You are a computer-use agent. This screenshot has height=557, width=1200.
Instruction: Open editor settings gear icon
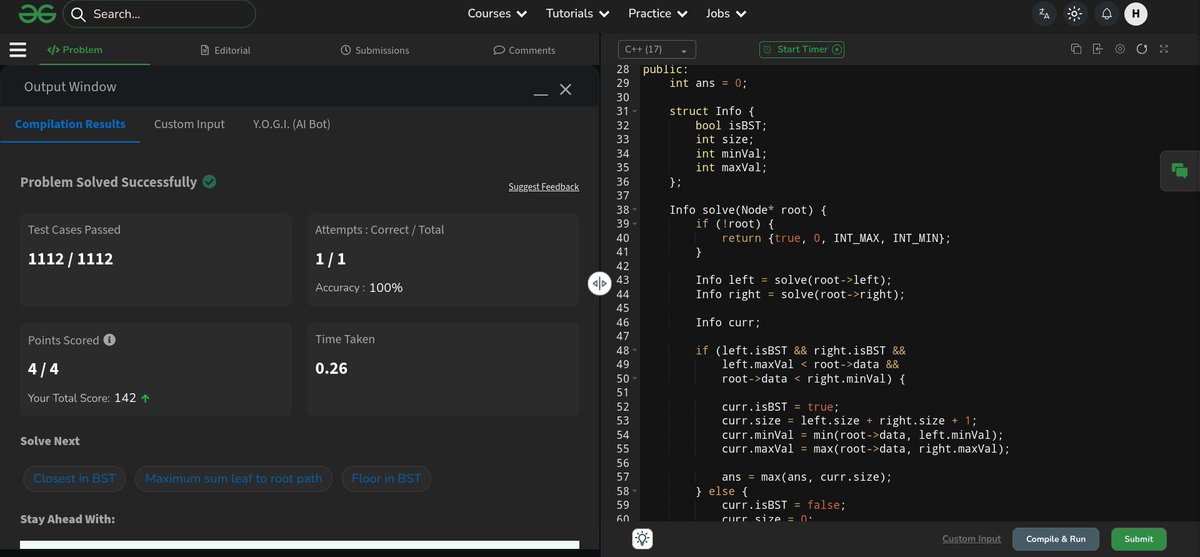coord(1120,49)
